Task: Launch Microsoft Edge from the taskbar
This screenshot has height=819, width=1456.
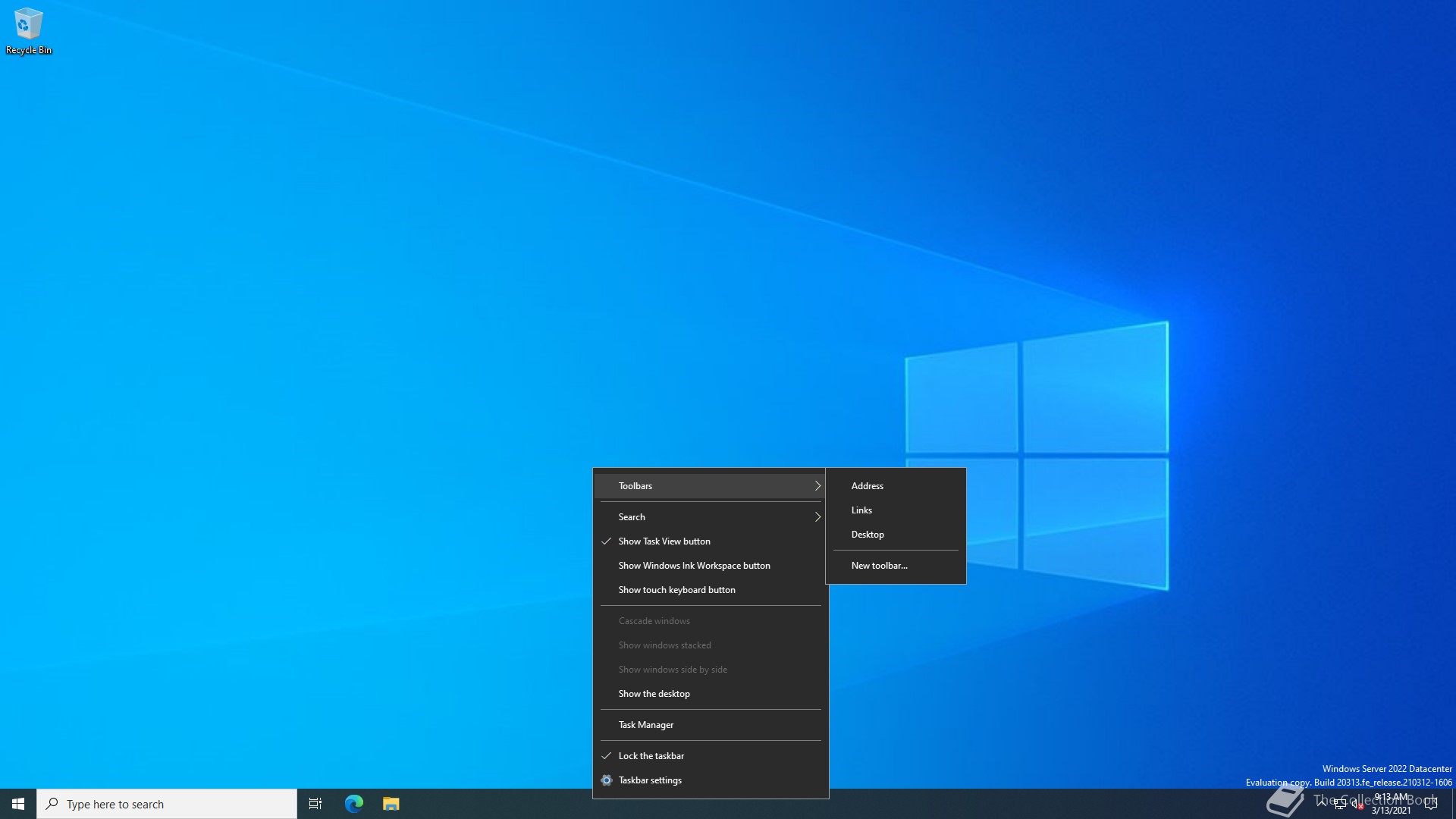Action: pos(354,804)
